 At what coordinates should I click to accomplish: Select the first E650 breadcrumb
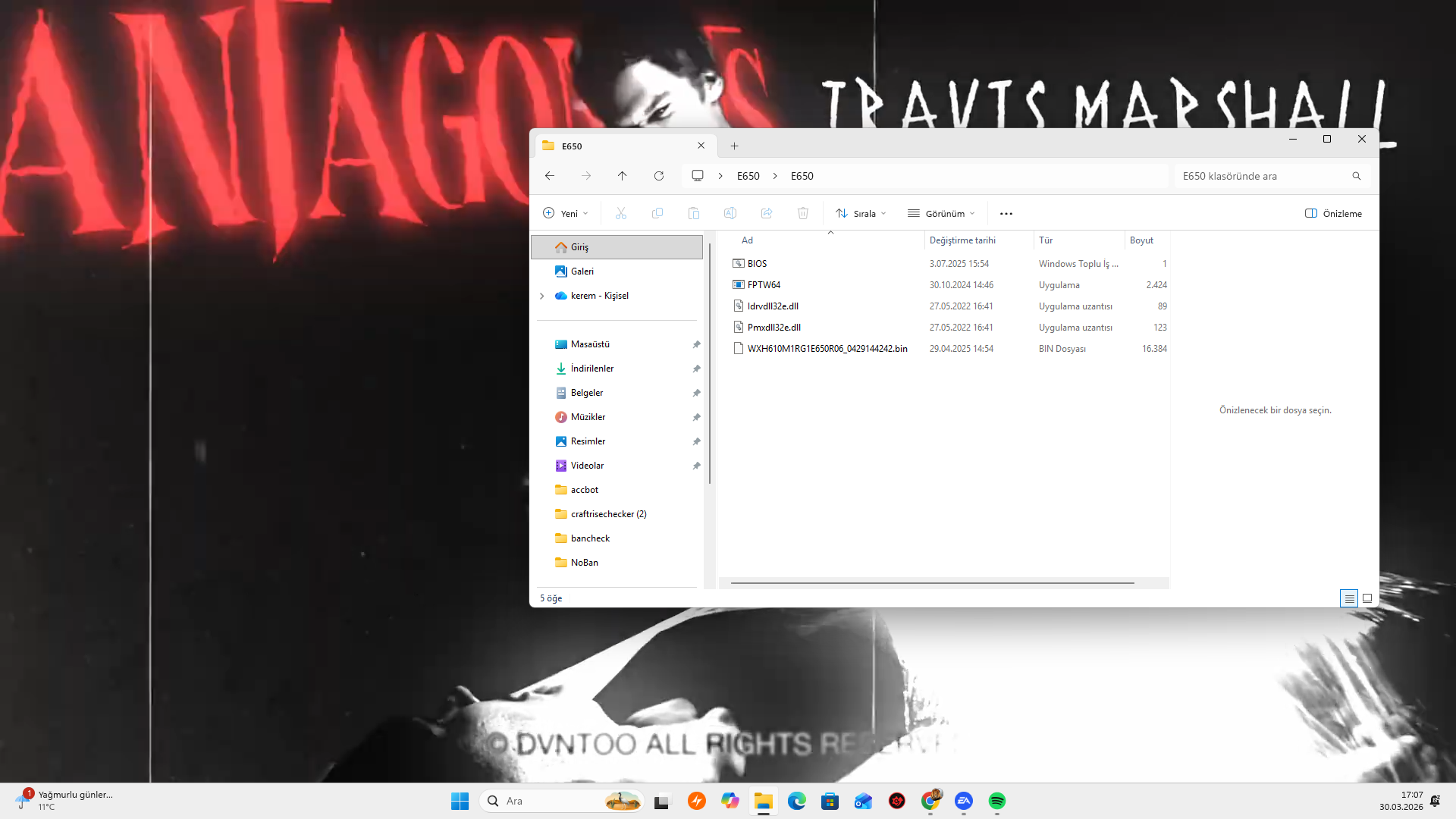748,176
